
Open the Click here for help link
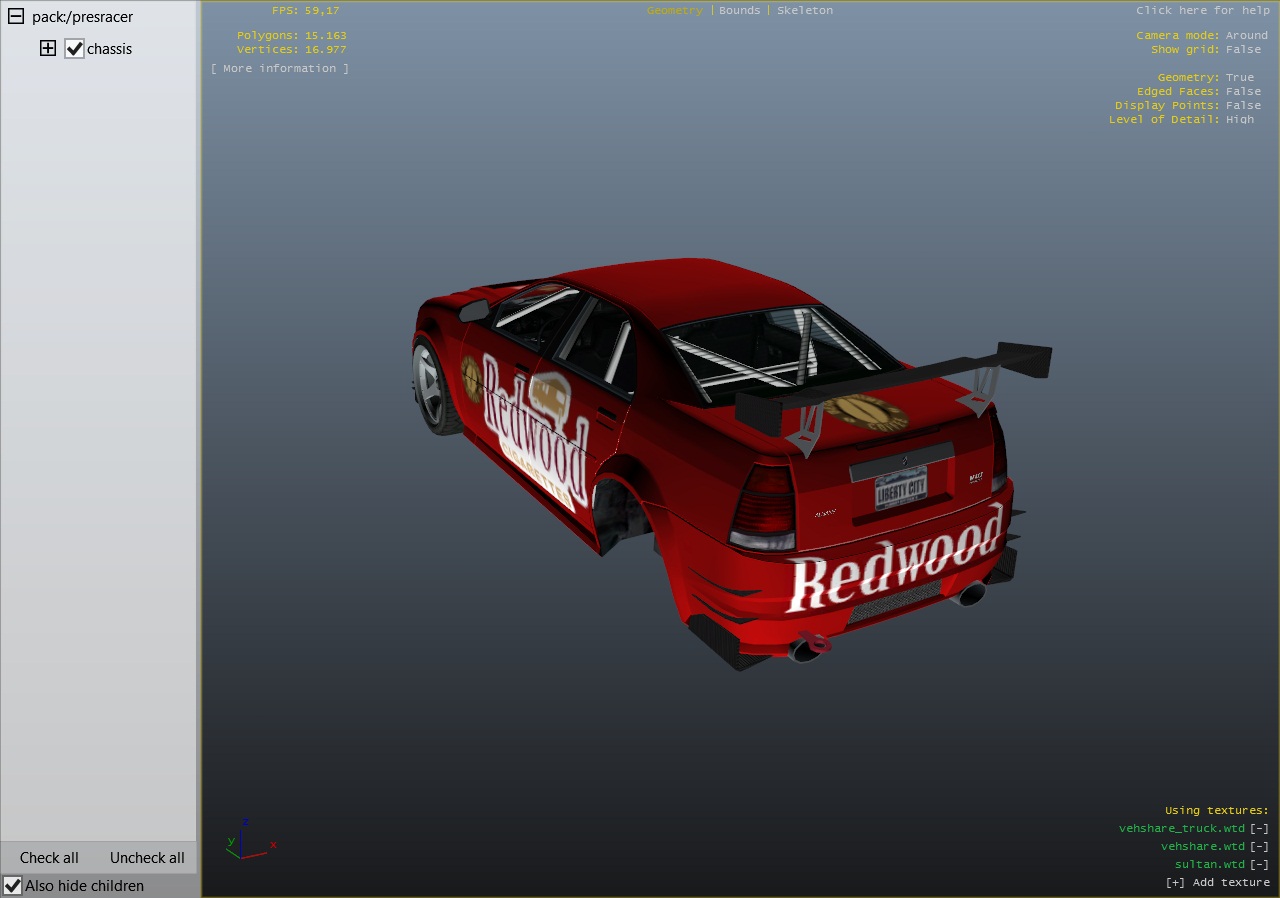click(1202, 10)
